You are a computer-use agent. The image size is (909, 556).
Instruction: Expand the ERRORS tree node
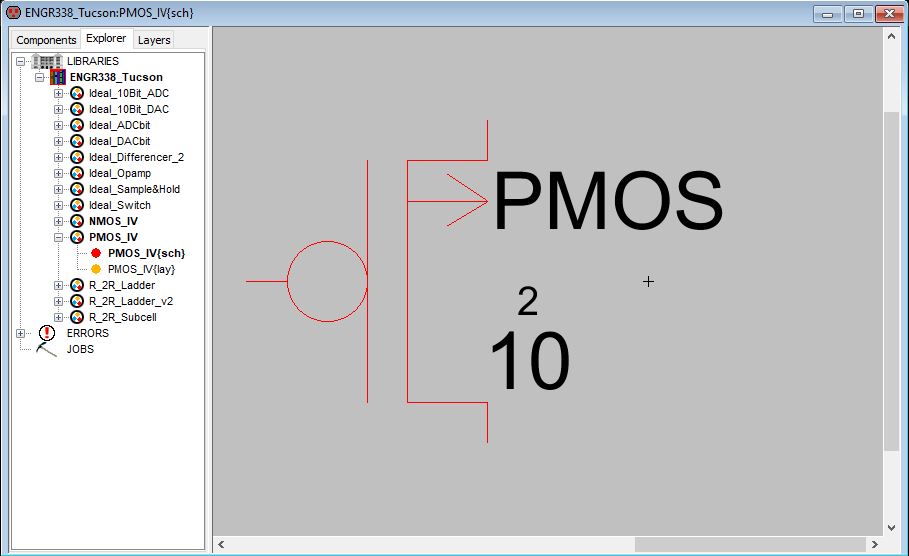pyautogui.click(x=20, y=333)
